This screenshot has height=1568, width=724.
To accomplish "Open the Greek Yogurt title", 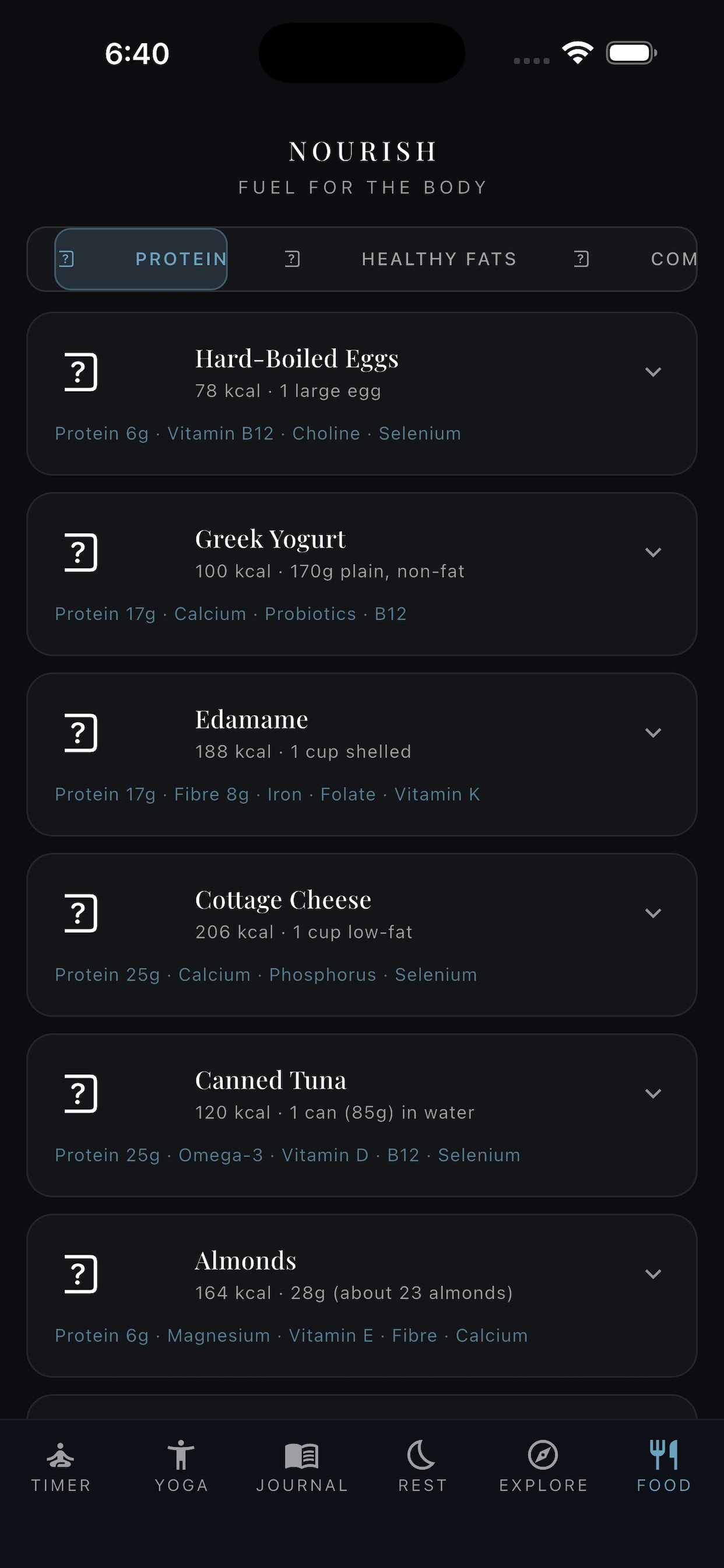I will [x=270, y=540].
